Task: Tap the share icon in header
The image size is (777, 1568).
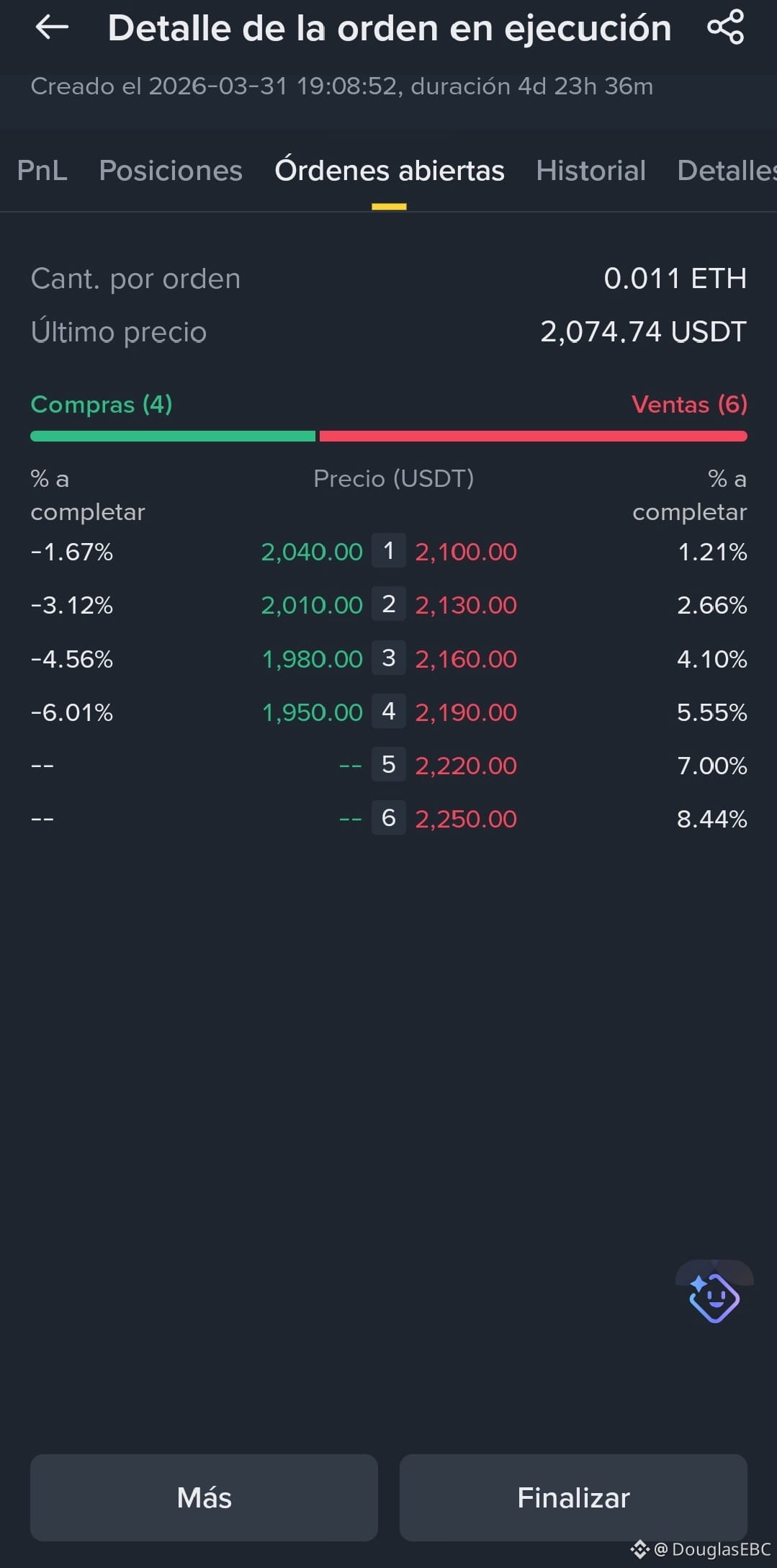Action: (725, 27)
